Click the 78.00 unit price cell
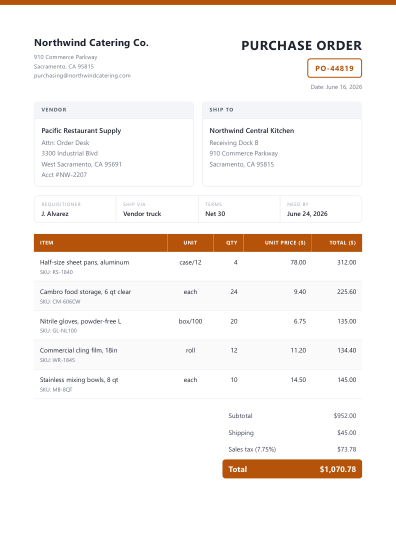396x560 pixels. coord(298,262)
